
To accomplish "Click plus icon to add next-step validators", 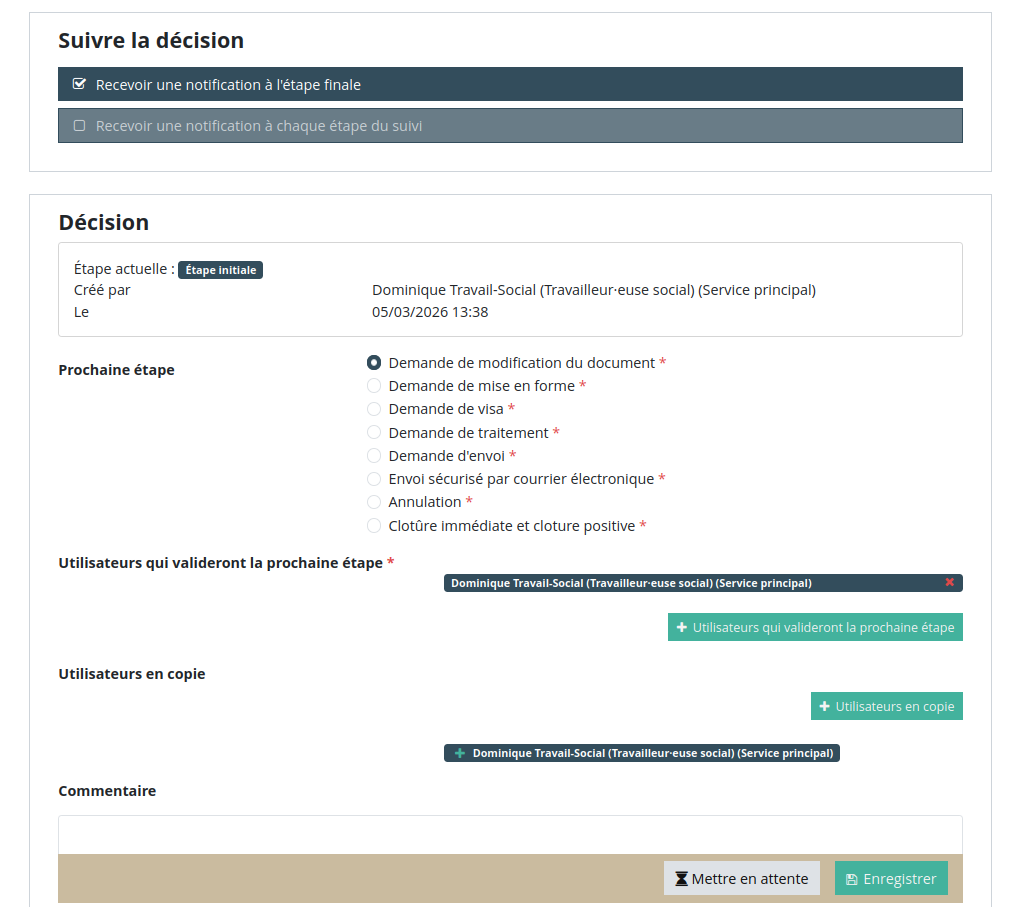I will click(x=681, y=627).
